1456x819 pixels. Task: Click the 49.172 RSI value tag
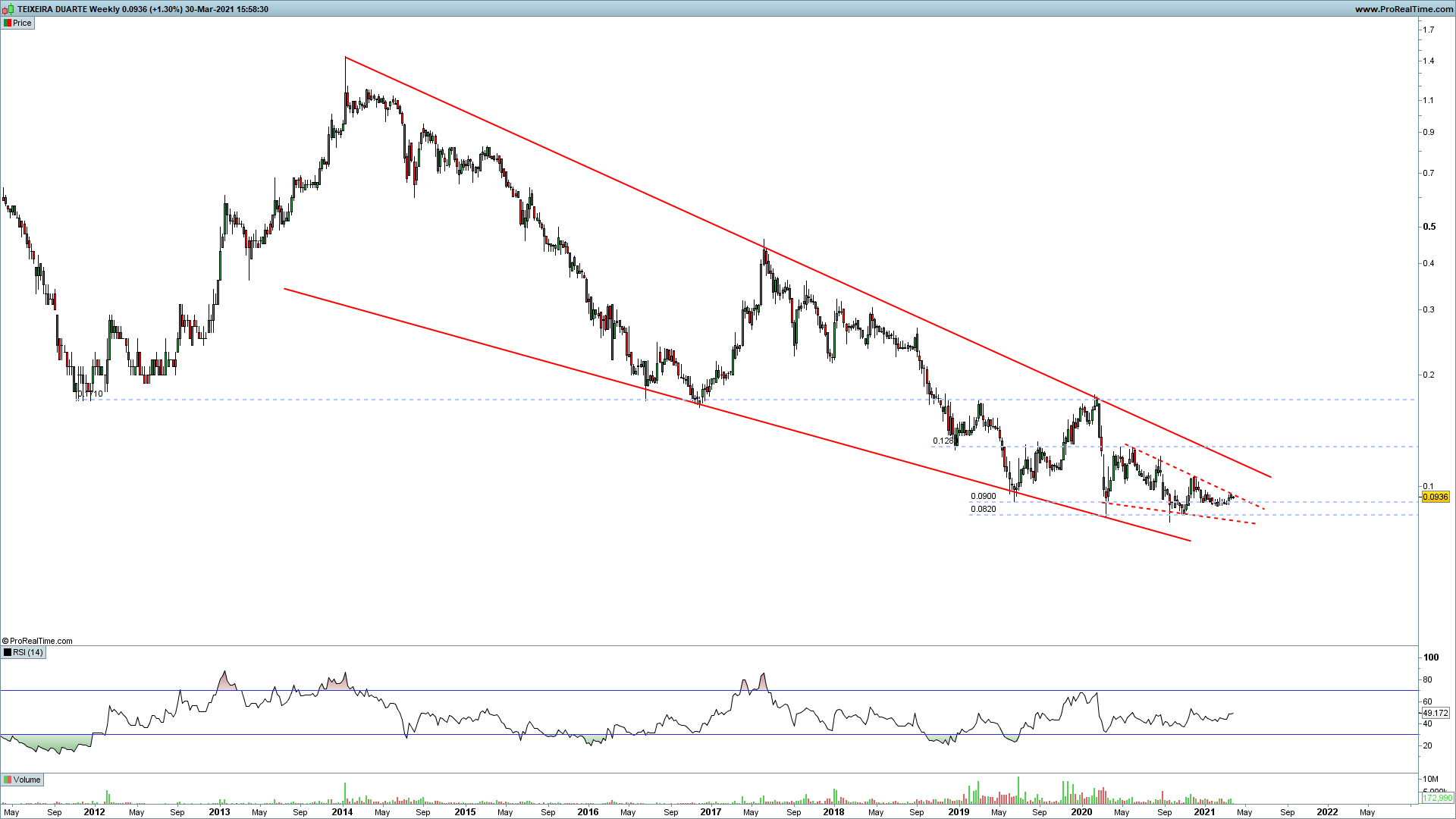[1435, 713]
